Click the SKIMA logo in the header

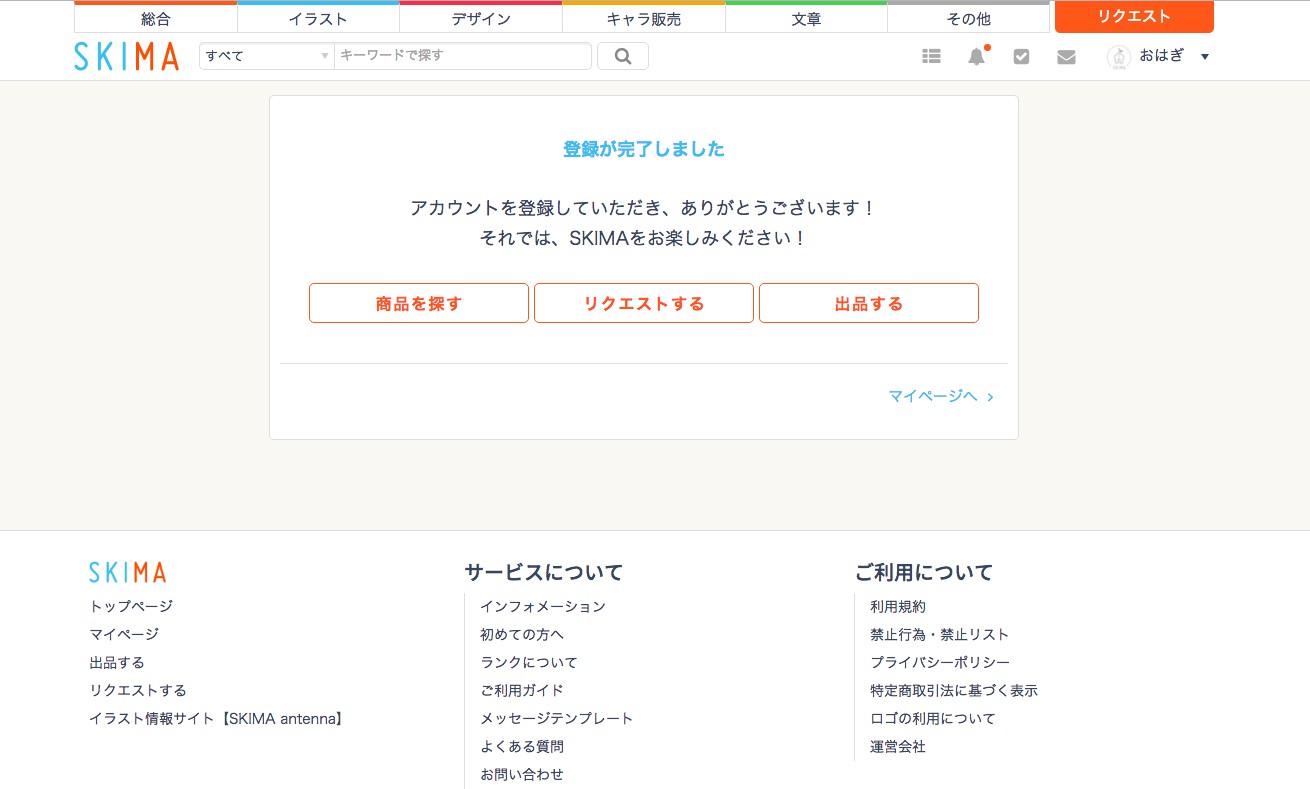(x=127, y=56)
